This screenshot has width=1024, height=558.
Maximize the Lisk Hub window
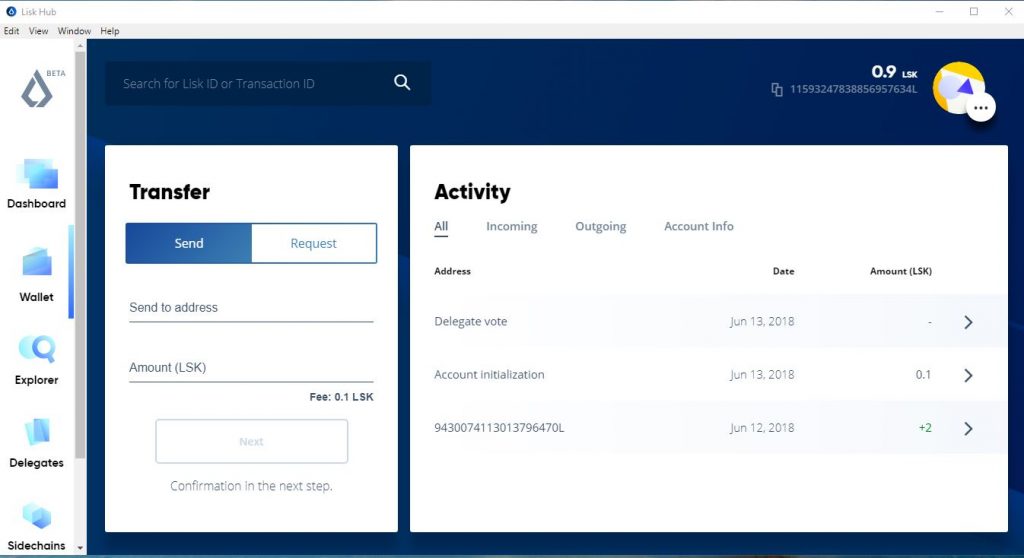(974, 12)
